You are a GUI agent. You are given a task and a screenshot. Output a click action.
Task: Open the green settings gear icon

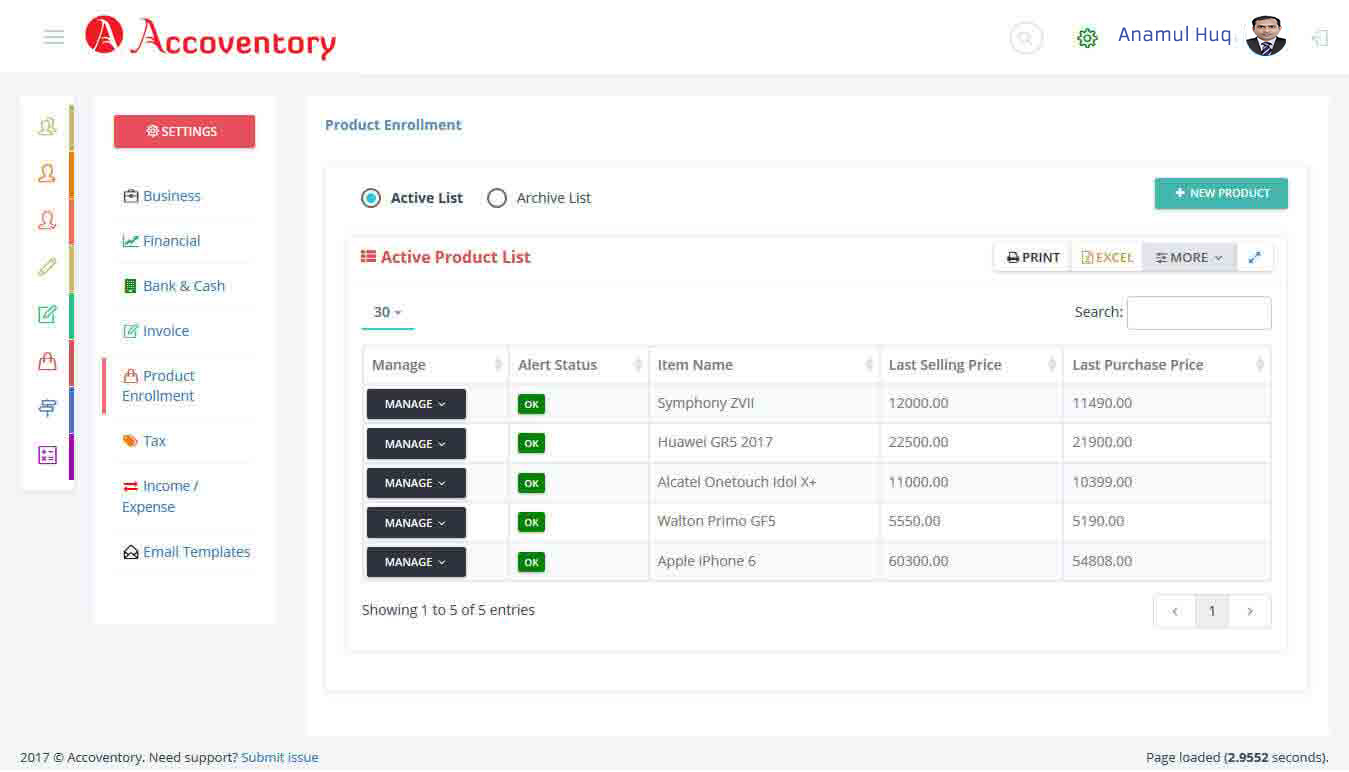(1087, 38)
